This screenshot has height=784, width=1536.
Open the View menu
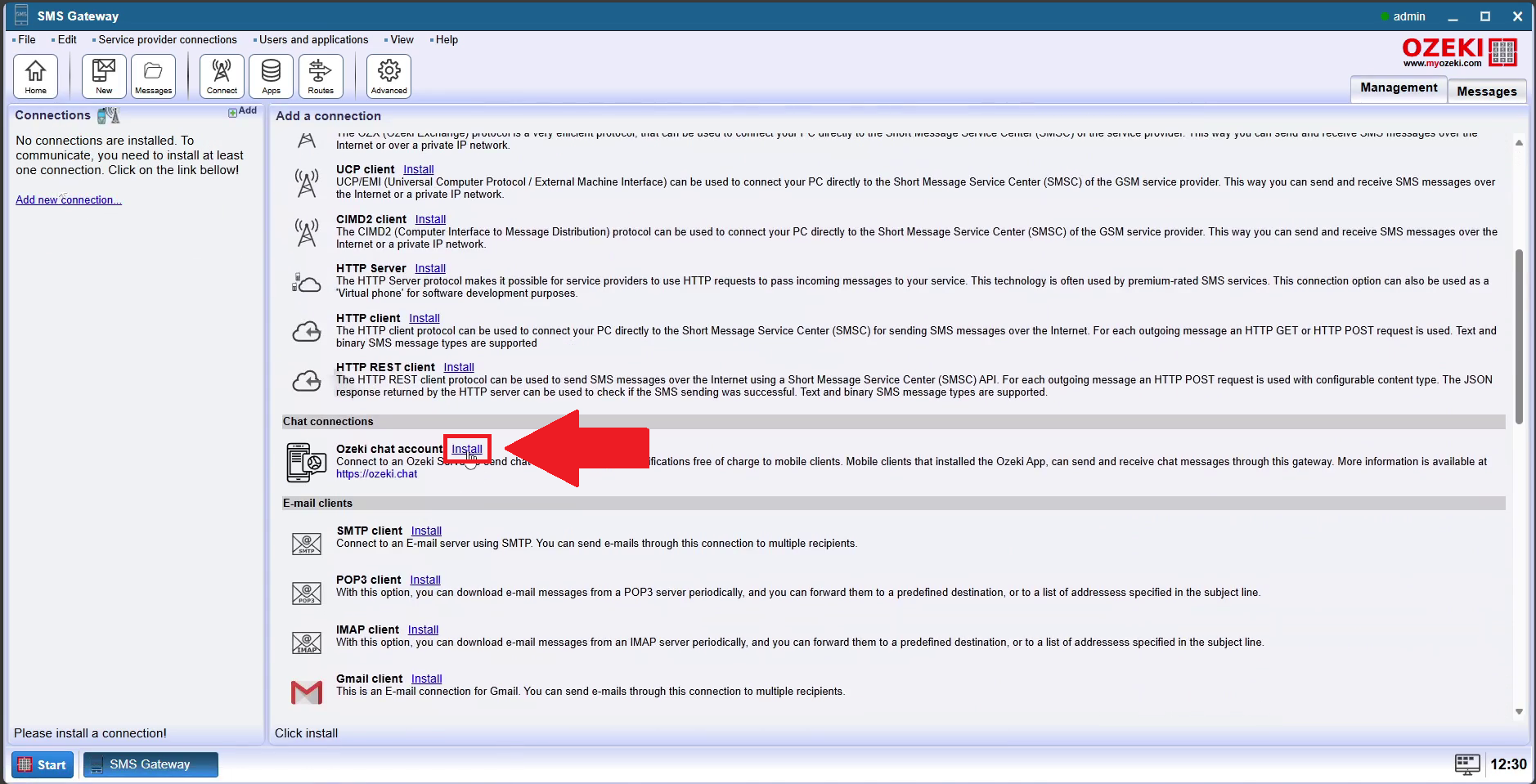tap(402, 39)
